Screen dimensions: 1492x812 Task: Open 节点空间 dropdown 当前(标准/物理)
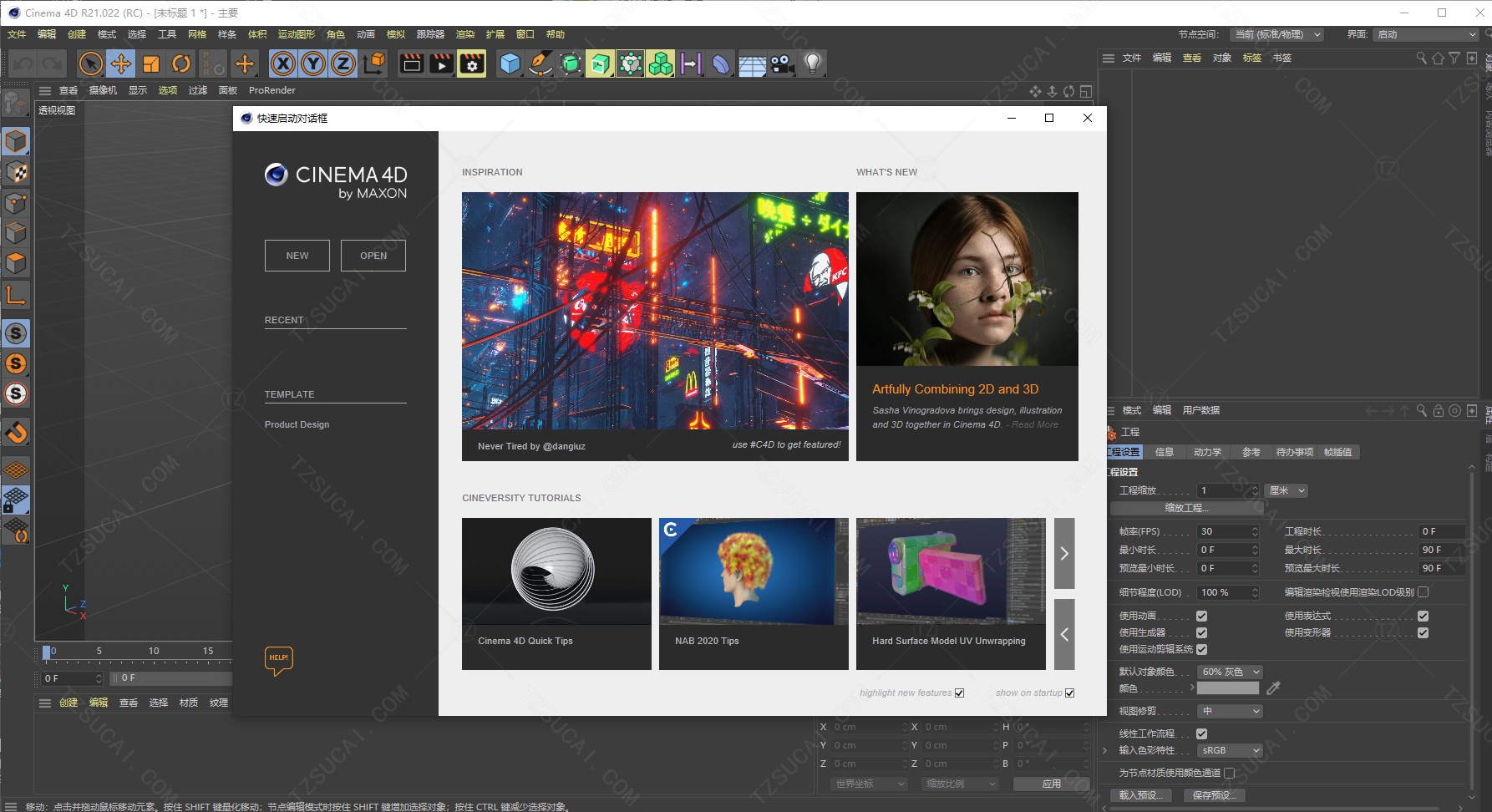click(1276, 34)
